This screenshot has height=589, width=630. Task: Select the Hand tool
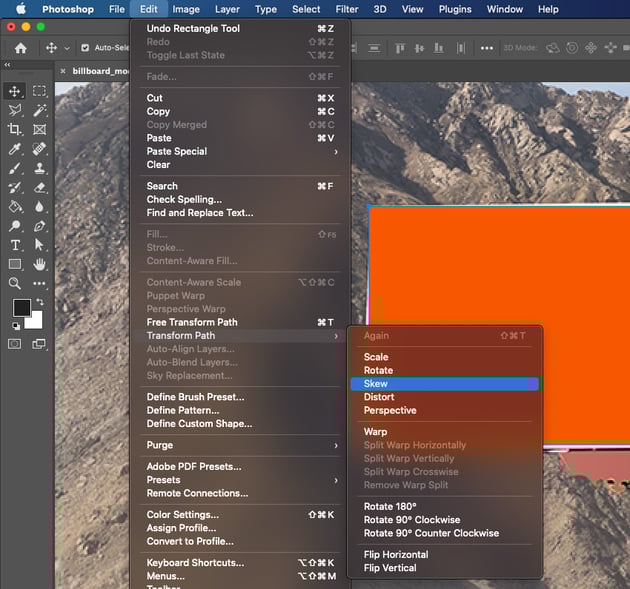tap(40, 264)
